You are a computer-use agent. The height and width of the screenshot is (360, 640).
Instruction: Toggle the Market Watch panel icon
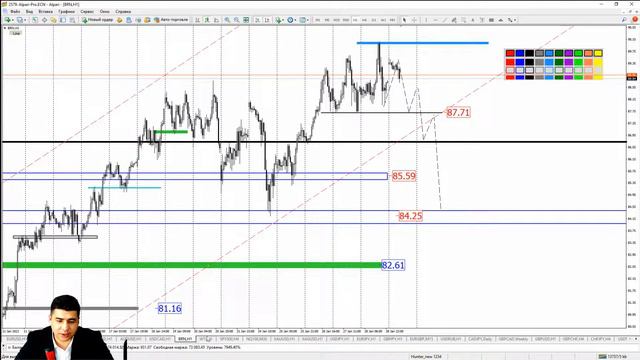[35, 20]
